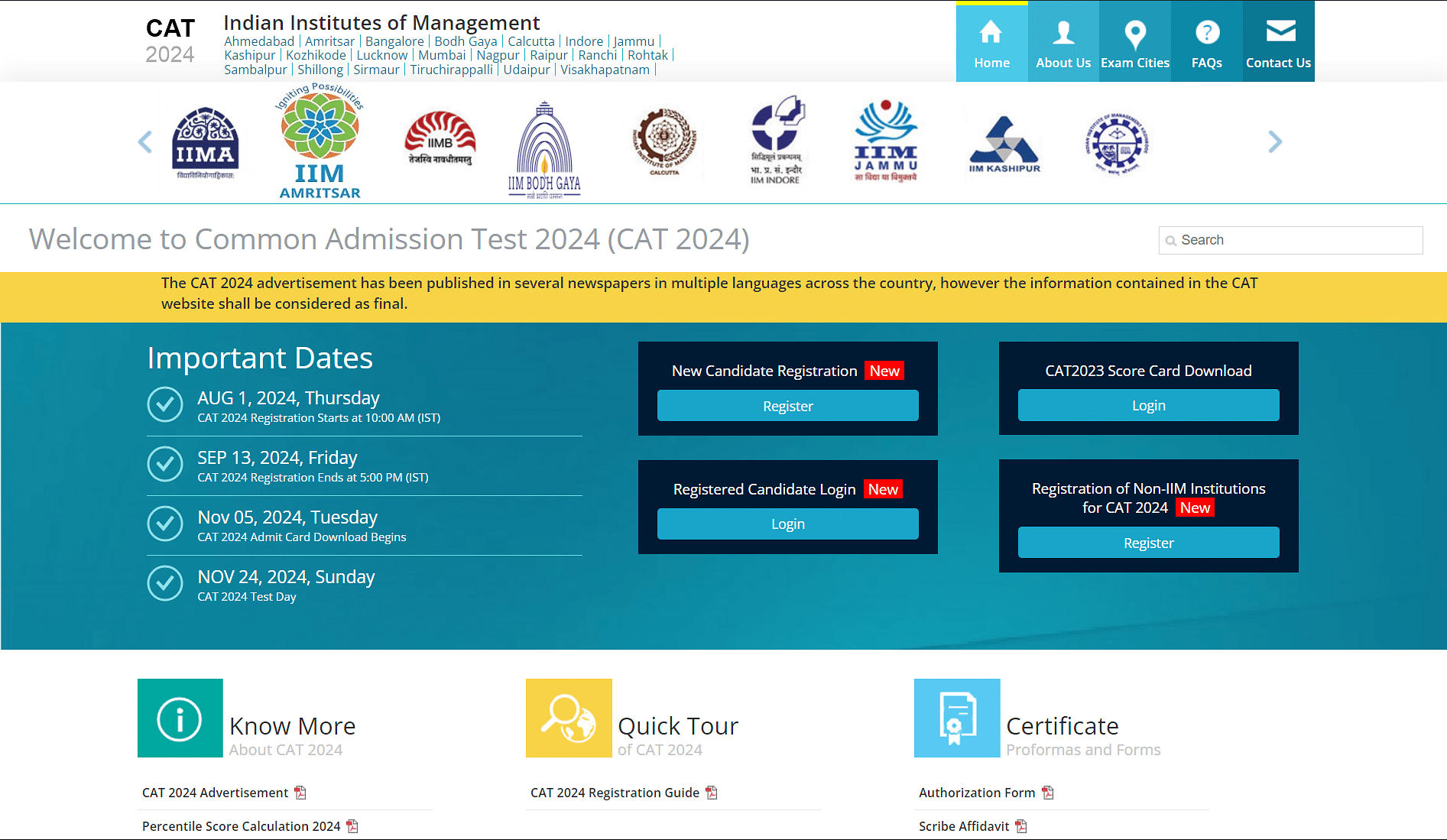This screenshot has width=1447, height=840.
Task: Click 'CAT 2024 Test Day' text
Action: 247,597
